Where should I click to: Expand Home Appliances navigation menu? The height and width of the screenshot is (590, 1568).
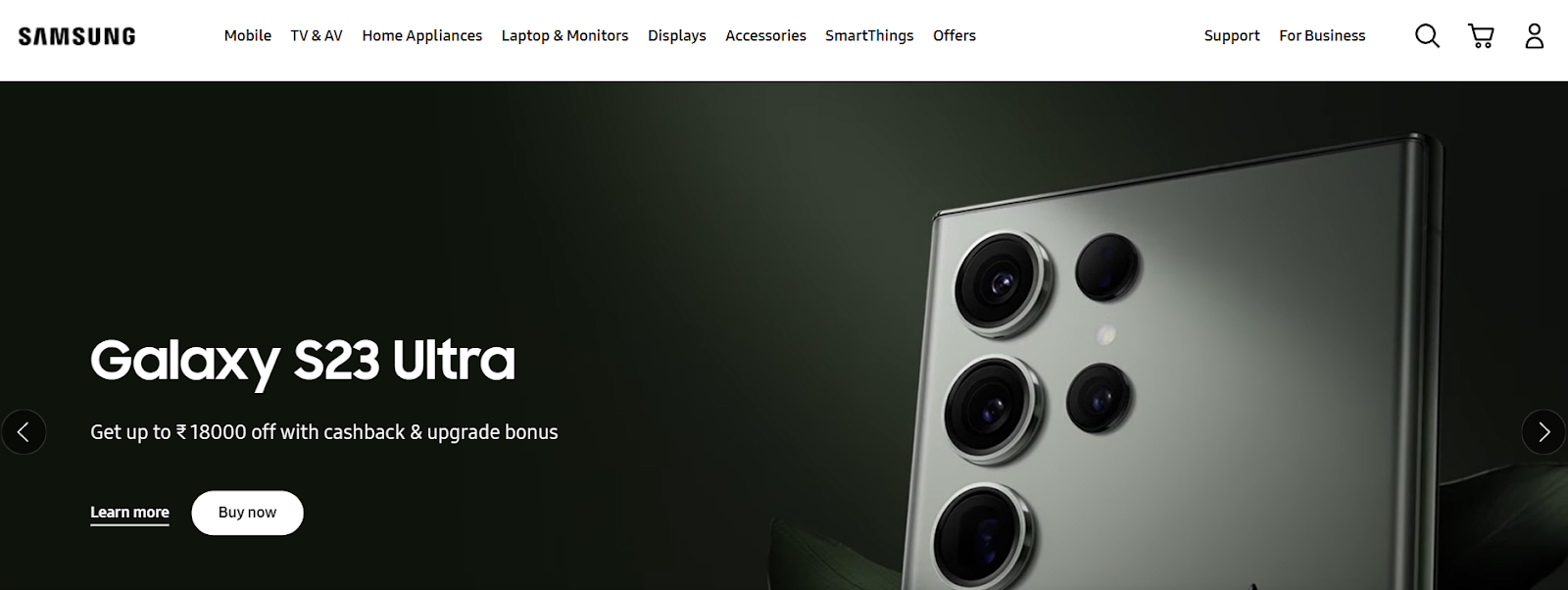(x=422, y=35)
